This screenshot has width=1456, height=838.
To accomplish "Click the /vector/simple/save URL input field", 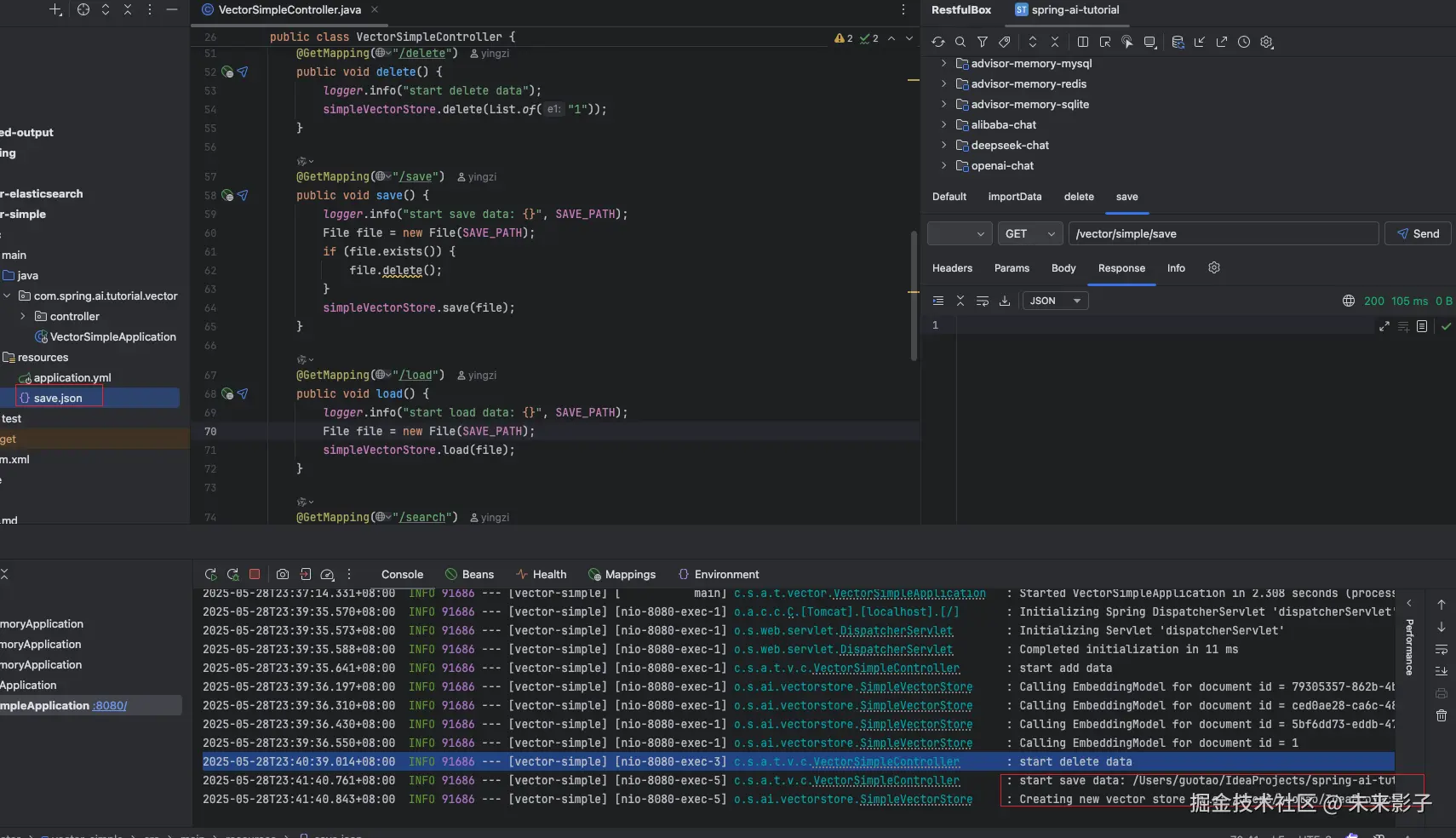I will pos(1223,233).
